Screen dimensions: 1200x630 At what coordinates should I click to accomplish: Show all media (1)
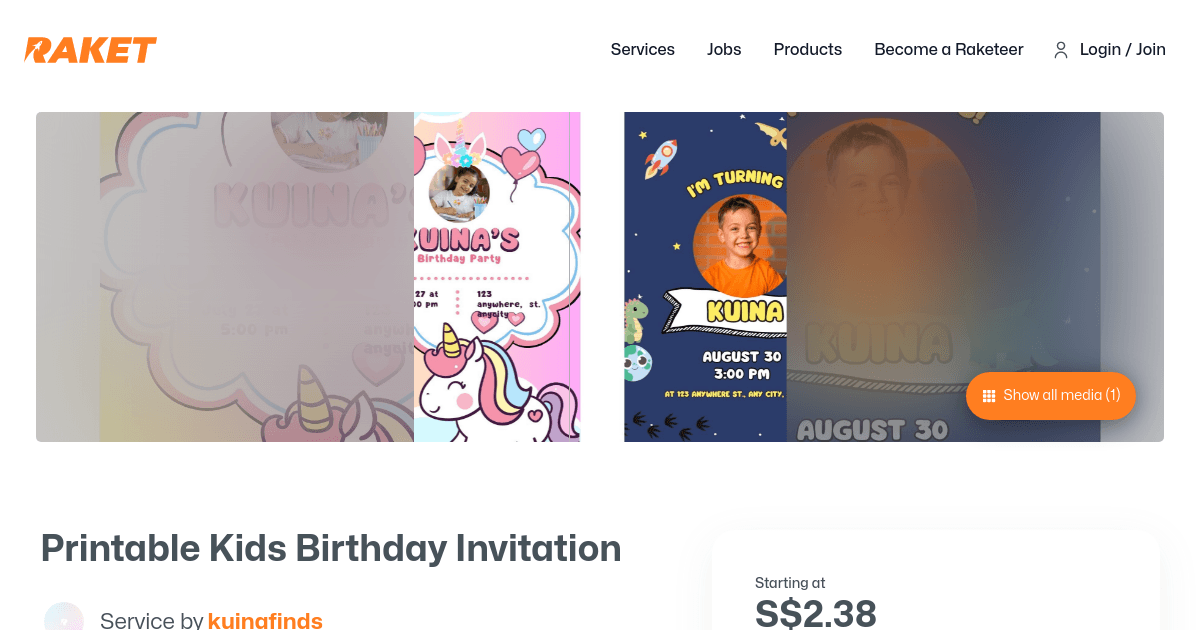tap(1051, 396)
